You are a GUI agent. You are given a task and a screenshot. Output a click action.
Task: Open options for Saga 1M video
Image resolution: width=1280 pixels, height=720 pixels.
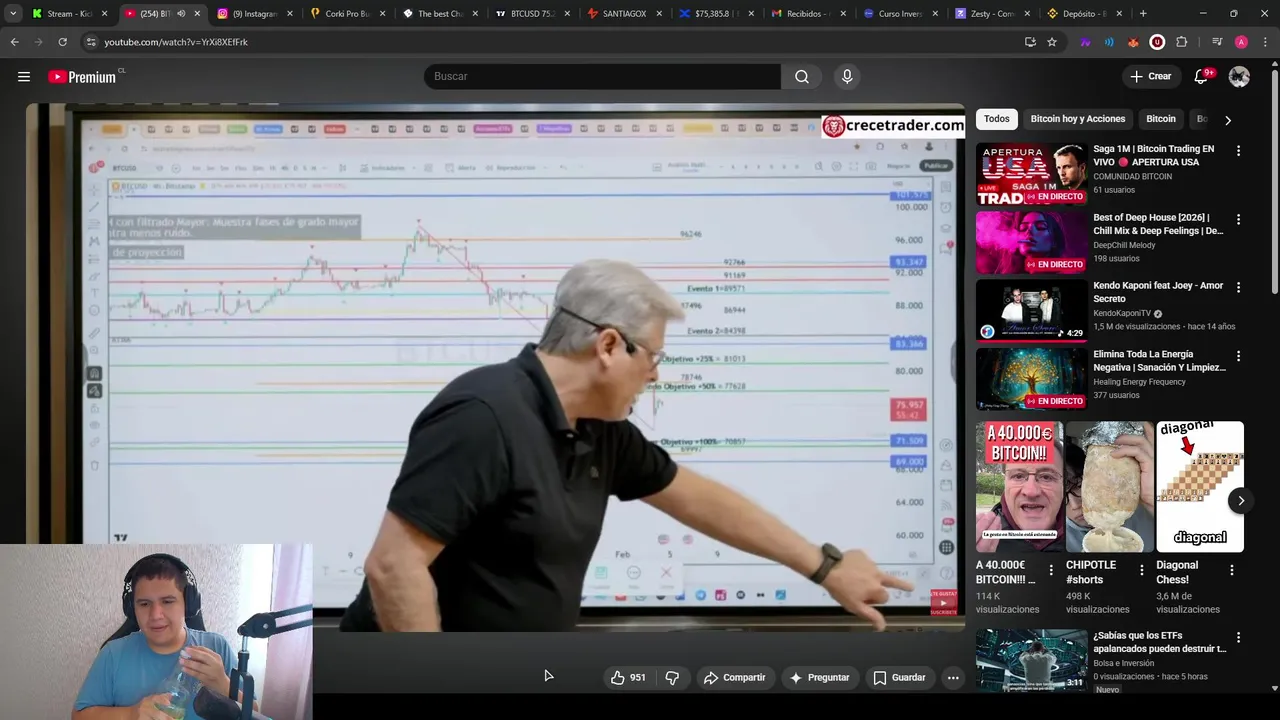1238,151
